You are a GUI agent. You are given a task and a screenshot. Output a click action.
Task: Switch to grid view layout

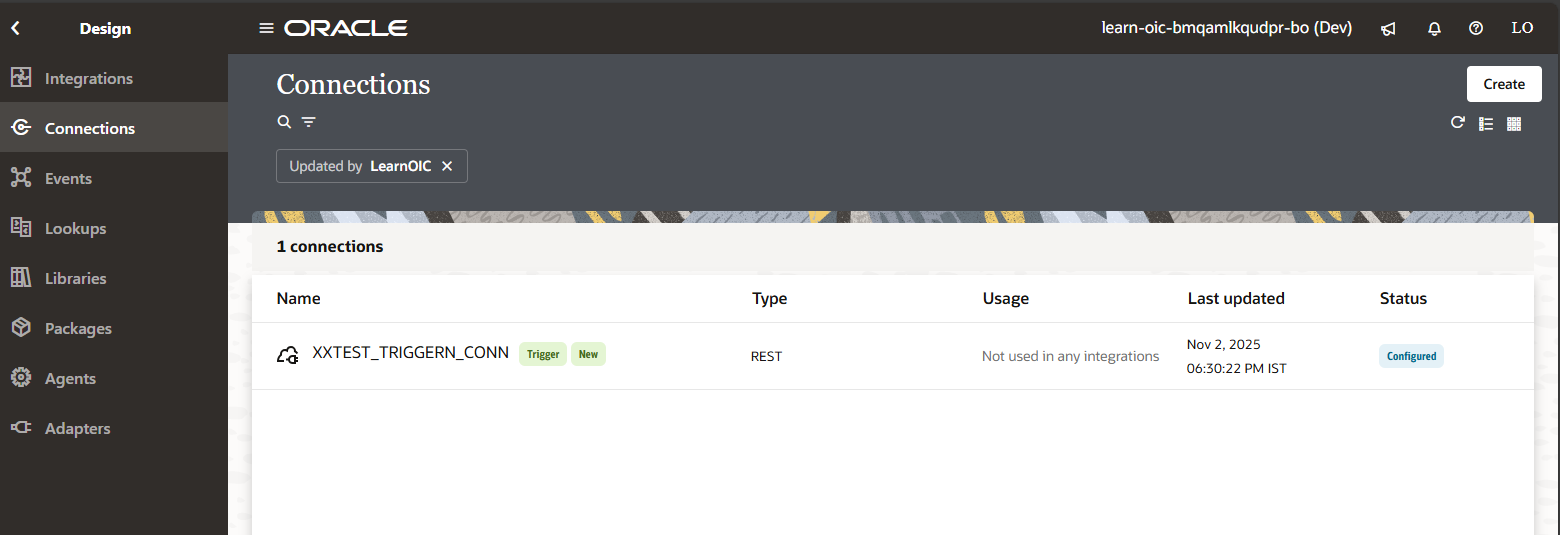[1514, 124]
